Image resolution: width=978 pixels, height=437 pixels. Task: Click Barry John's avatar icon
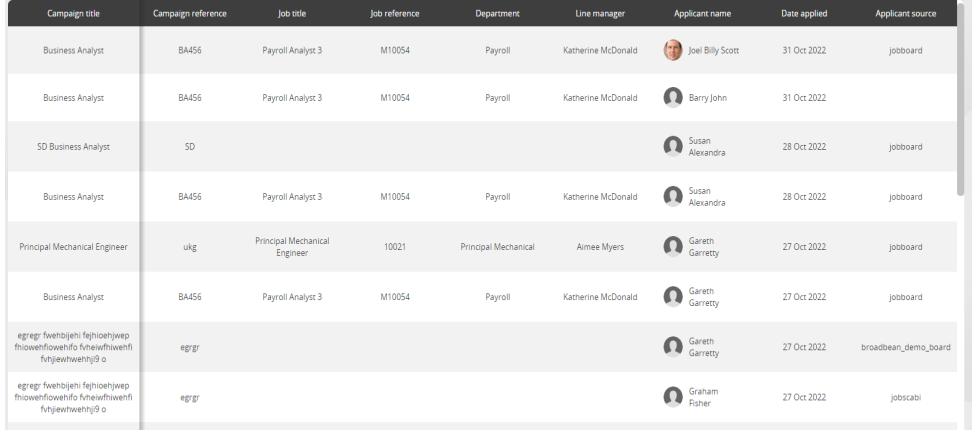[x=673, y=98]
